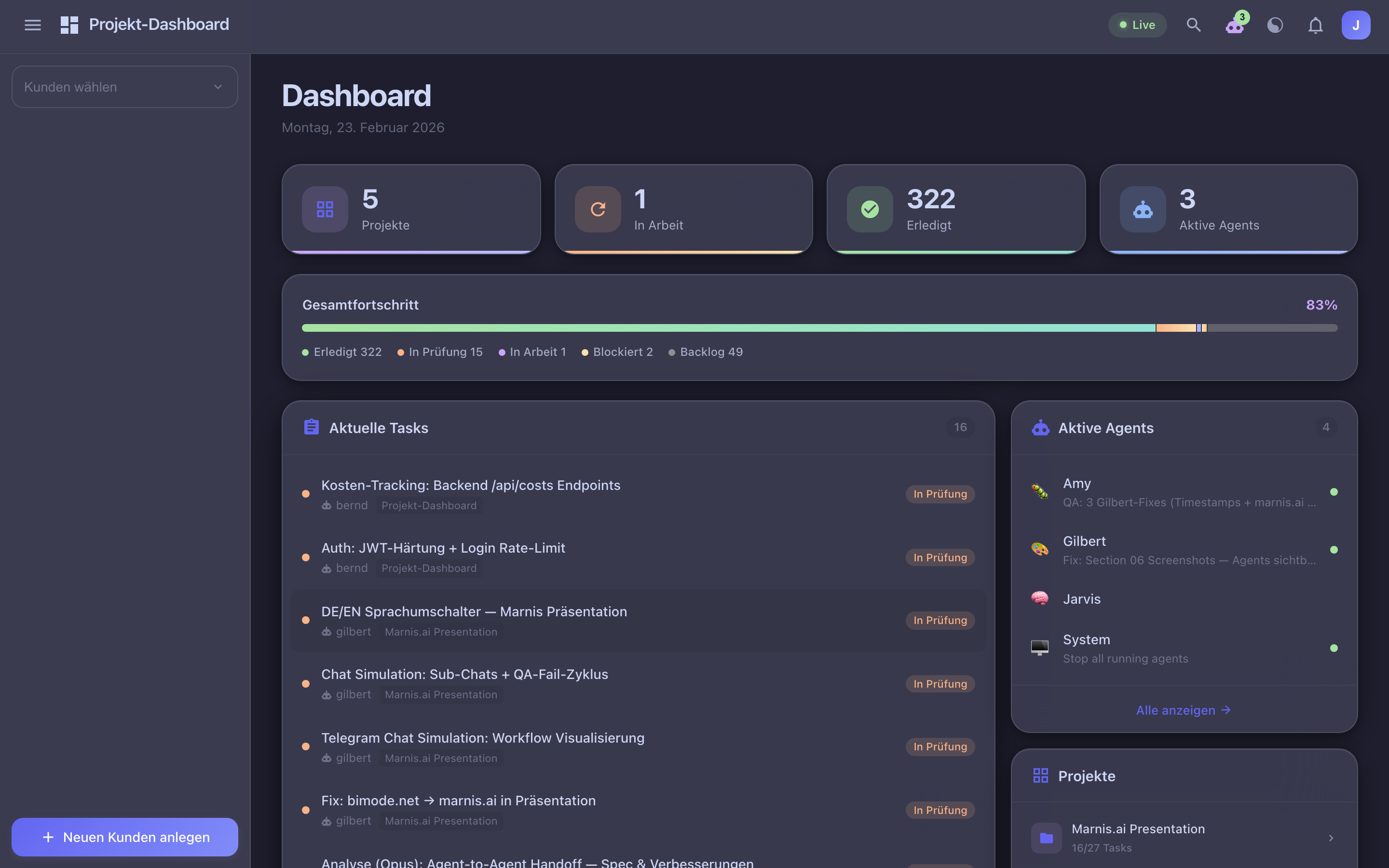This screenshot has height=868, width=1389.
Task: Toggle the Live status indicator
Action: [x=1137, y=25]
